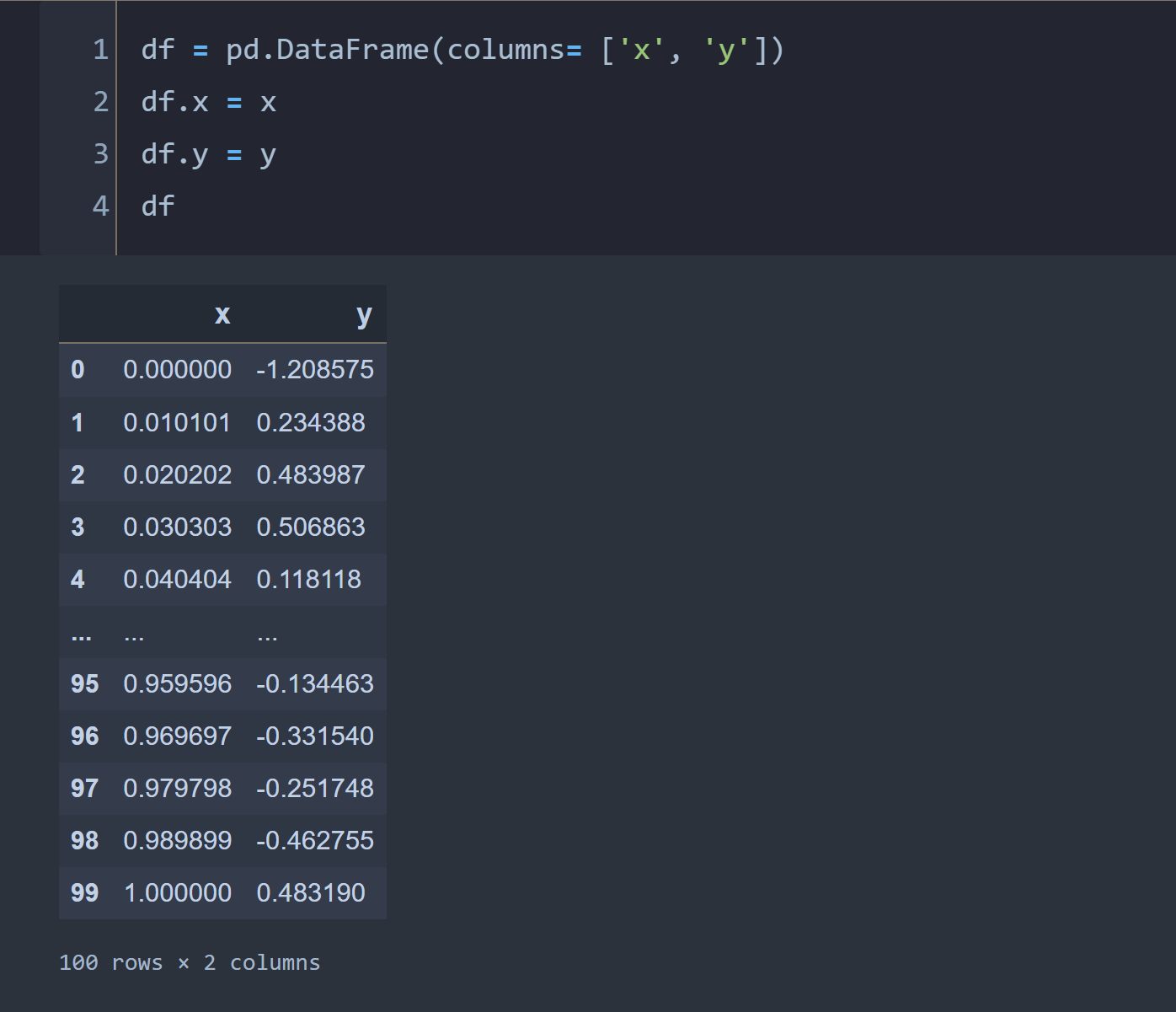Click the 'x' column header in table
The width and height of the screenshot is (1176, 1012).
pos(222,315)
